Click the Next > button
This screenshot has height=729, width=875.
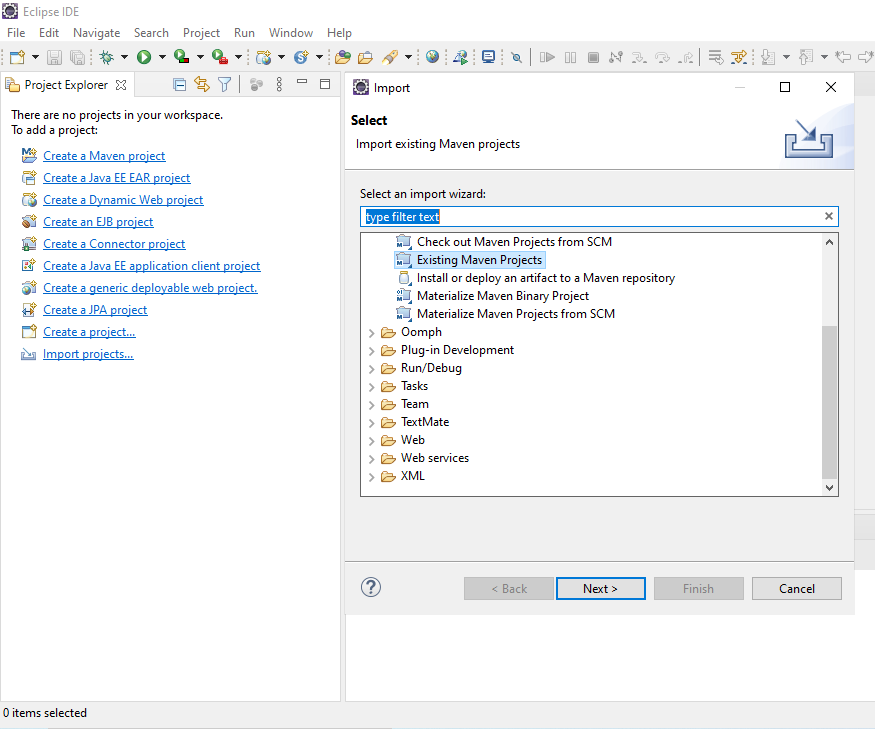(600, 588)
